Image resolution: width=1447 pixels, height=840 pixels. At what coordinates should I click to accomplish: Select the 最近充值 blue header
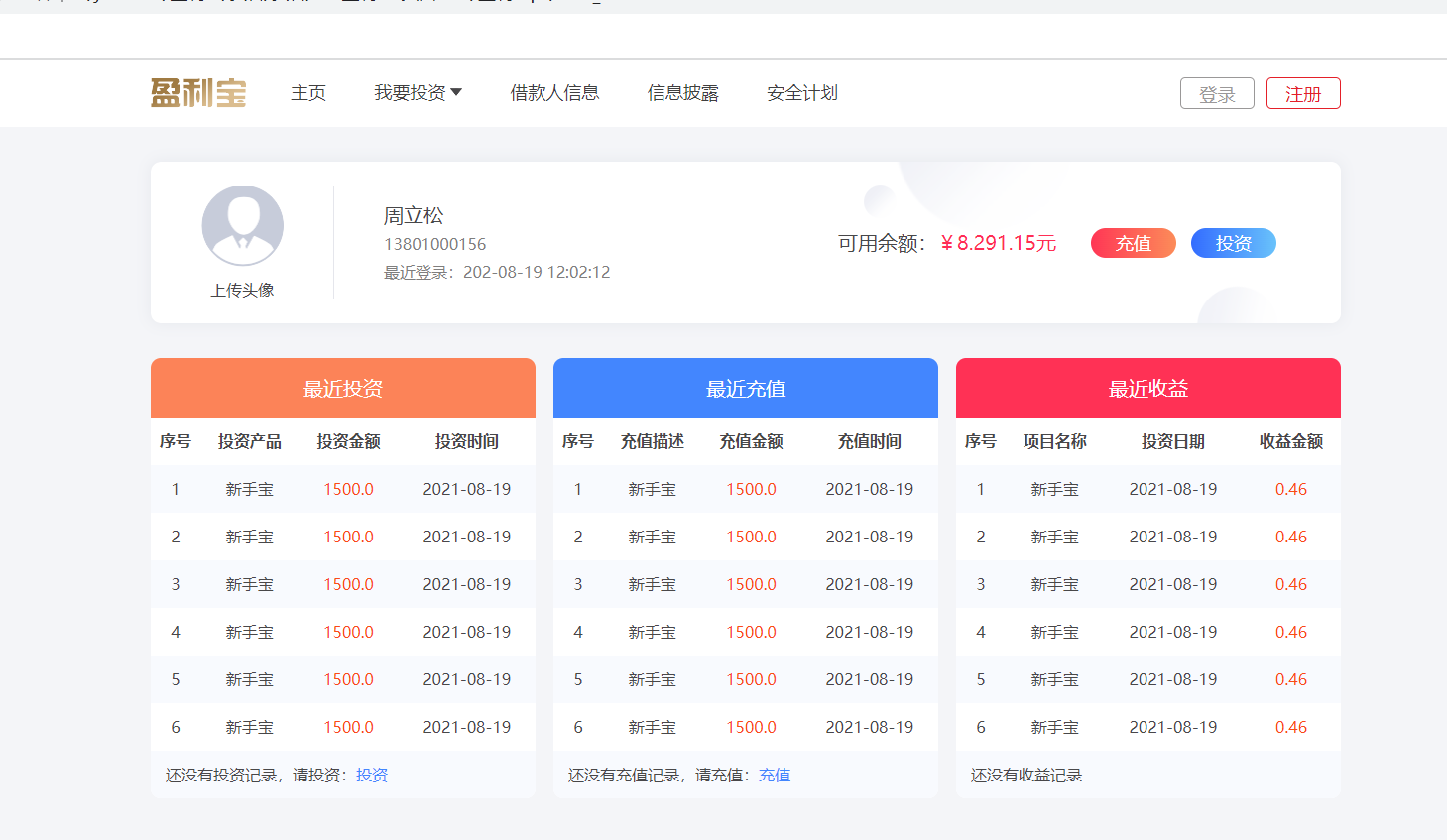(746, 388)
